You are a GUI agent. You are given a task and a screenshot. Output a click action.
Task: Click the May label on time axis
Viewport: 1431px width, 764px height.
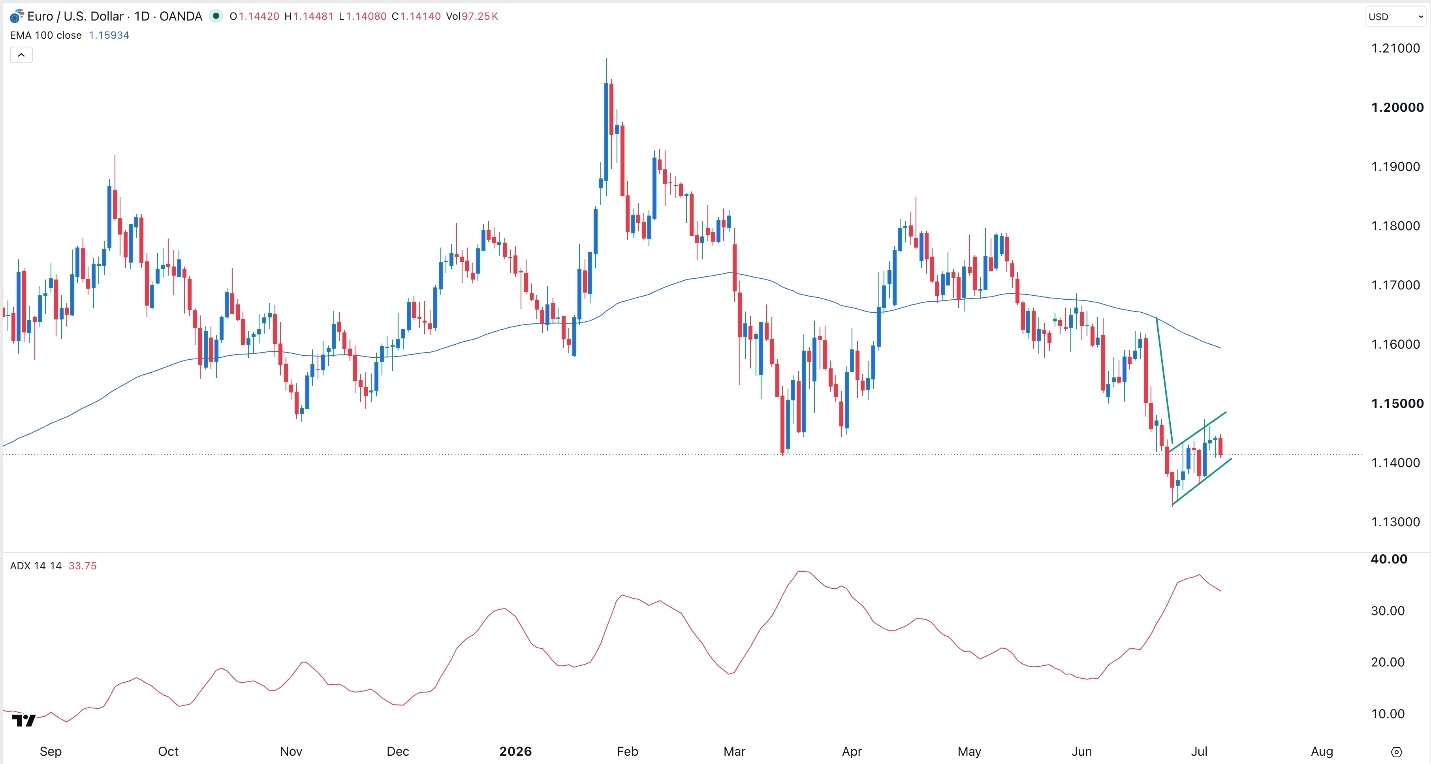[972, 751]
